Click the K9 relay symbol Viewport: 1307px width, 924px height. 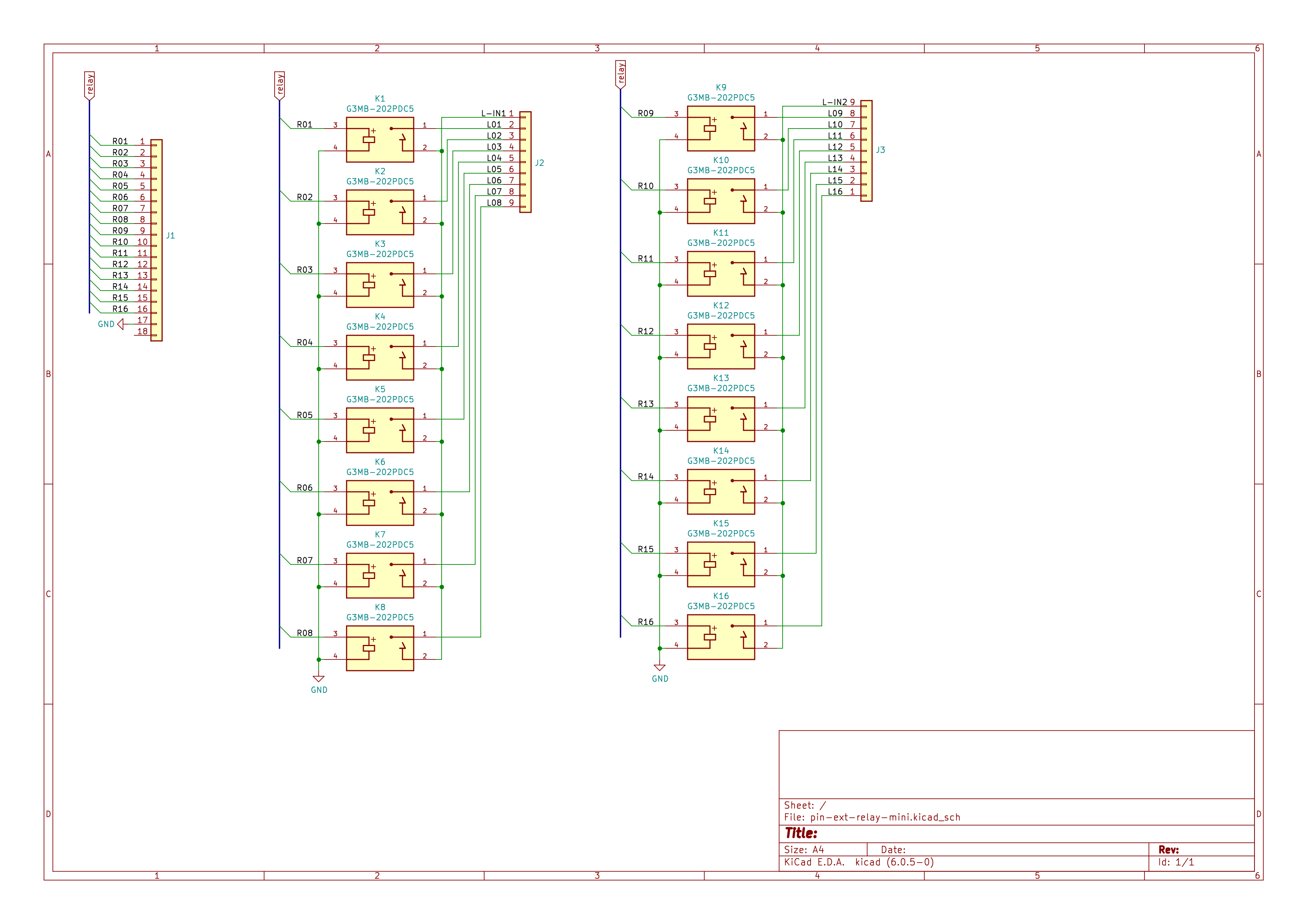[721, 129]
